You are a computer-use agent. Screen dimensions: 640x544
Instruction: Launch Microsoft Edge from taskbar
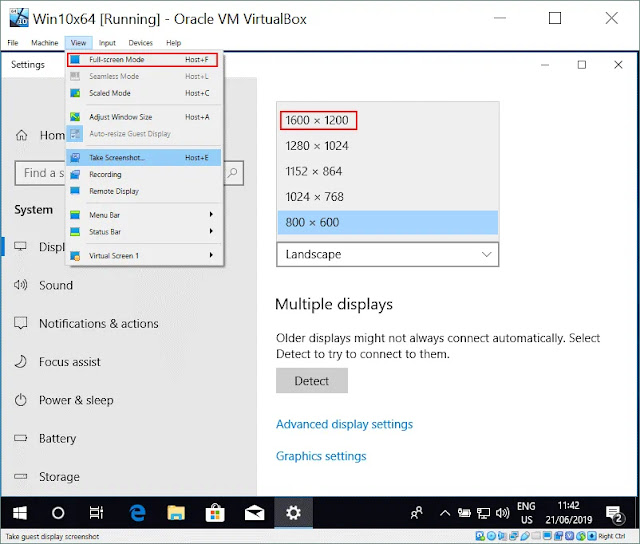tap(137, 513)
